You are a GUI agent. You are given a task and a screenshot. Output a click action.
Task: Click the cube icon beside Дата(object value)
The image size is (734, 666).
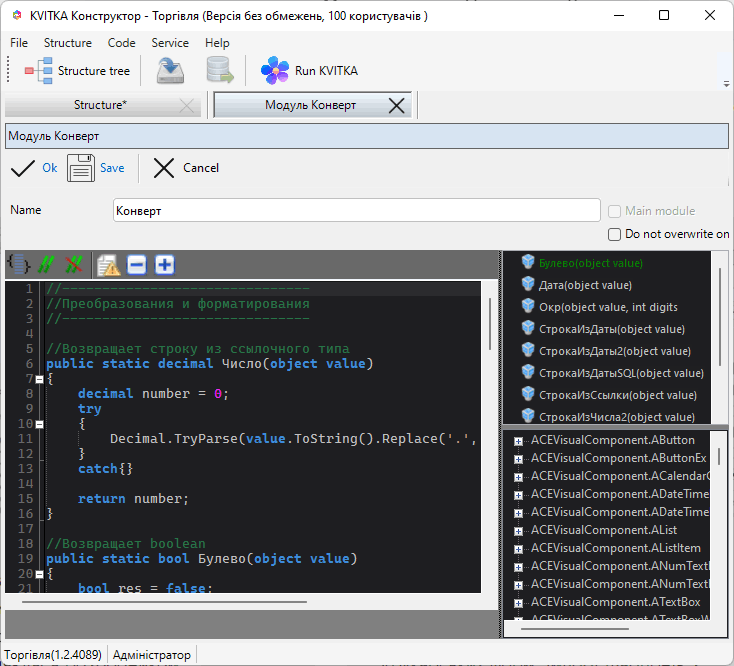(528, 284)
